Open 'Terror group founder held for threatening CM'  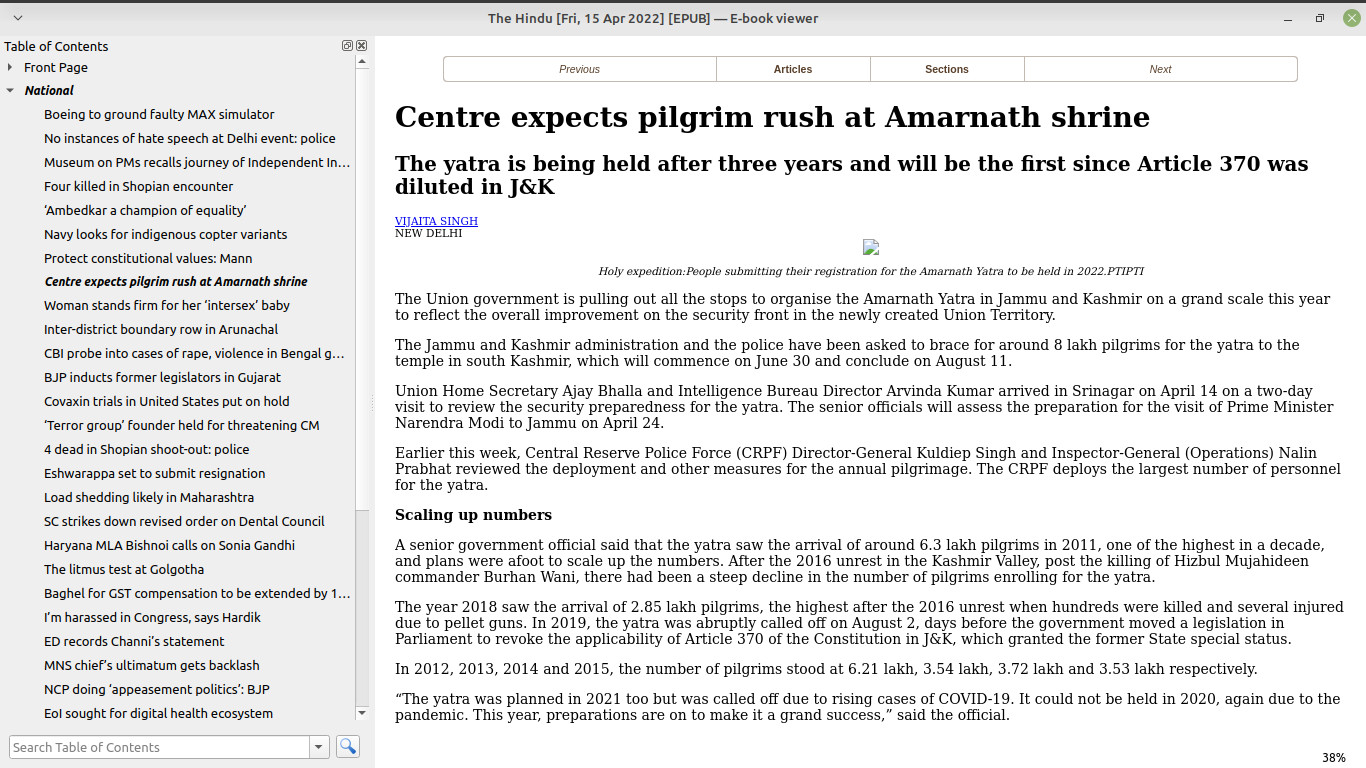(x=182, y=425)
